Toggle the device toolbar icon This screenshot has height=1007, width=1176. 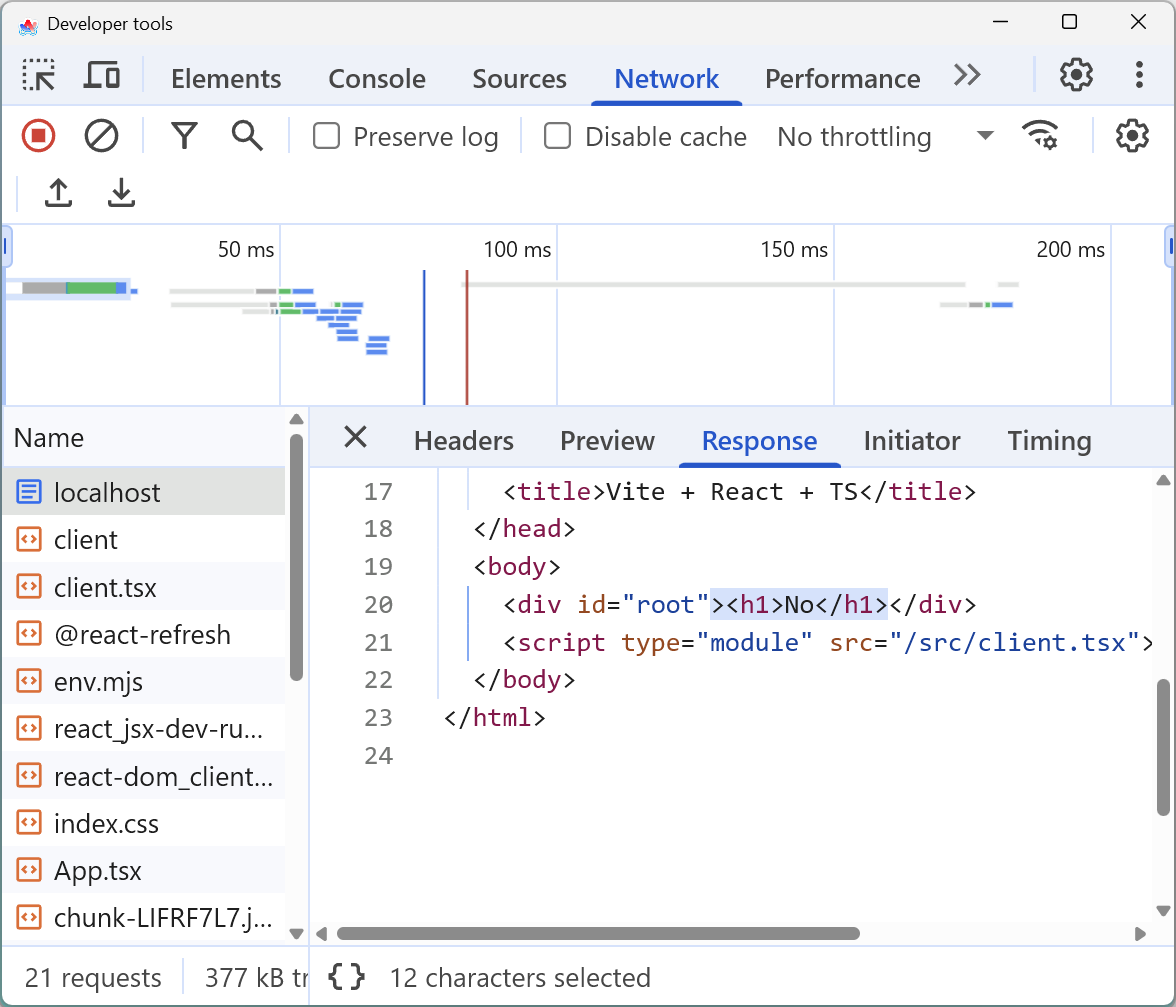click(101, 75)
